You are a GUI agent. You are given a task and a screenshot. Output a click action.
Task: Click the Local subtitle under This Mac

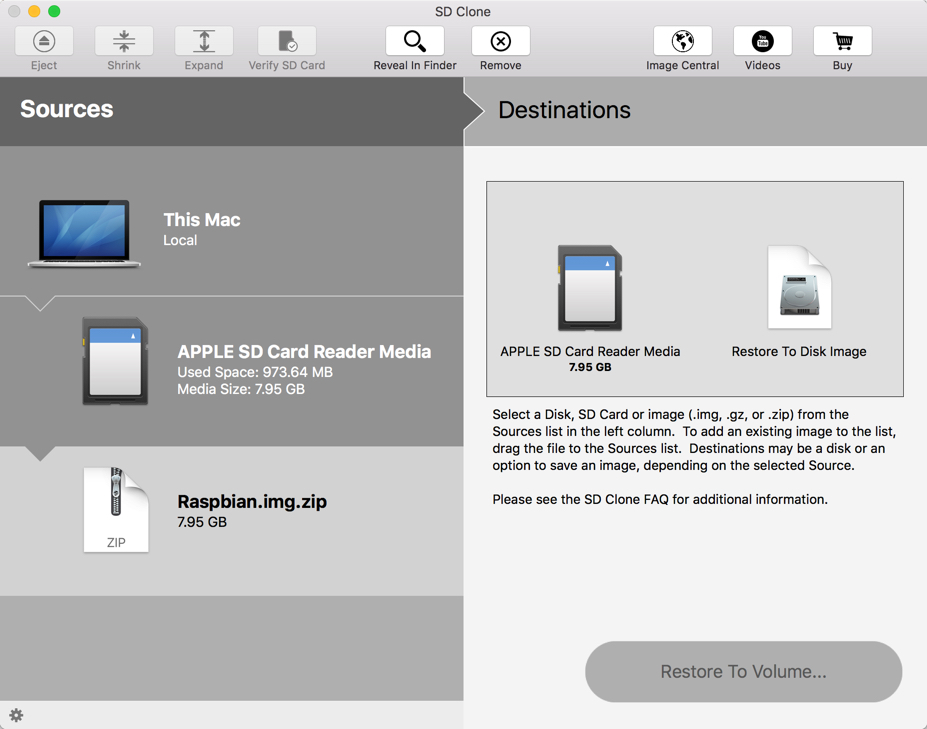180,240
